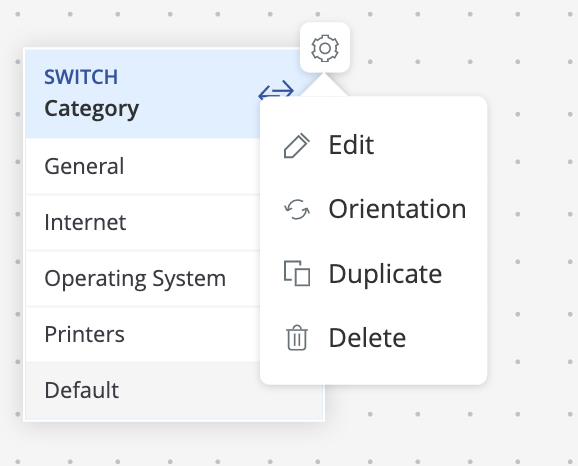Pick Duplicate in the context menu

tap(373, 274)
